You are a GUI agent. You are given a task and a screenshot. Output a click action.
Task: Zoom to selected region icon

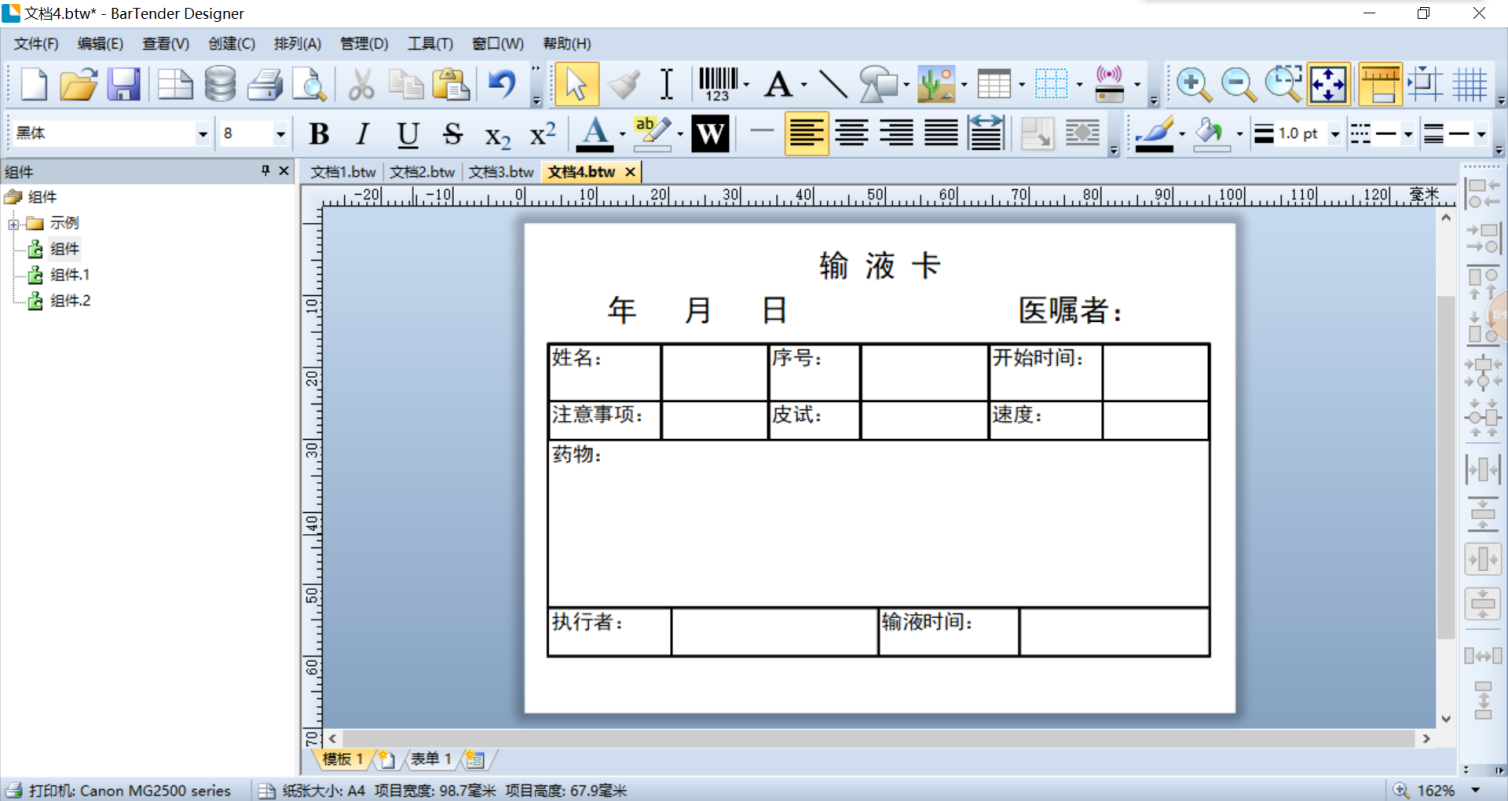point(1283,84)
